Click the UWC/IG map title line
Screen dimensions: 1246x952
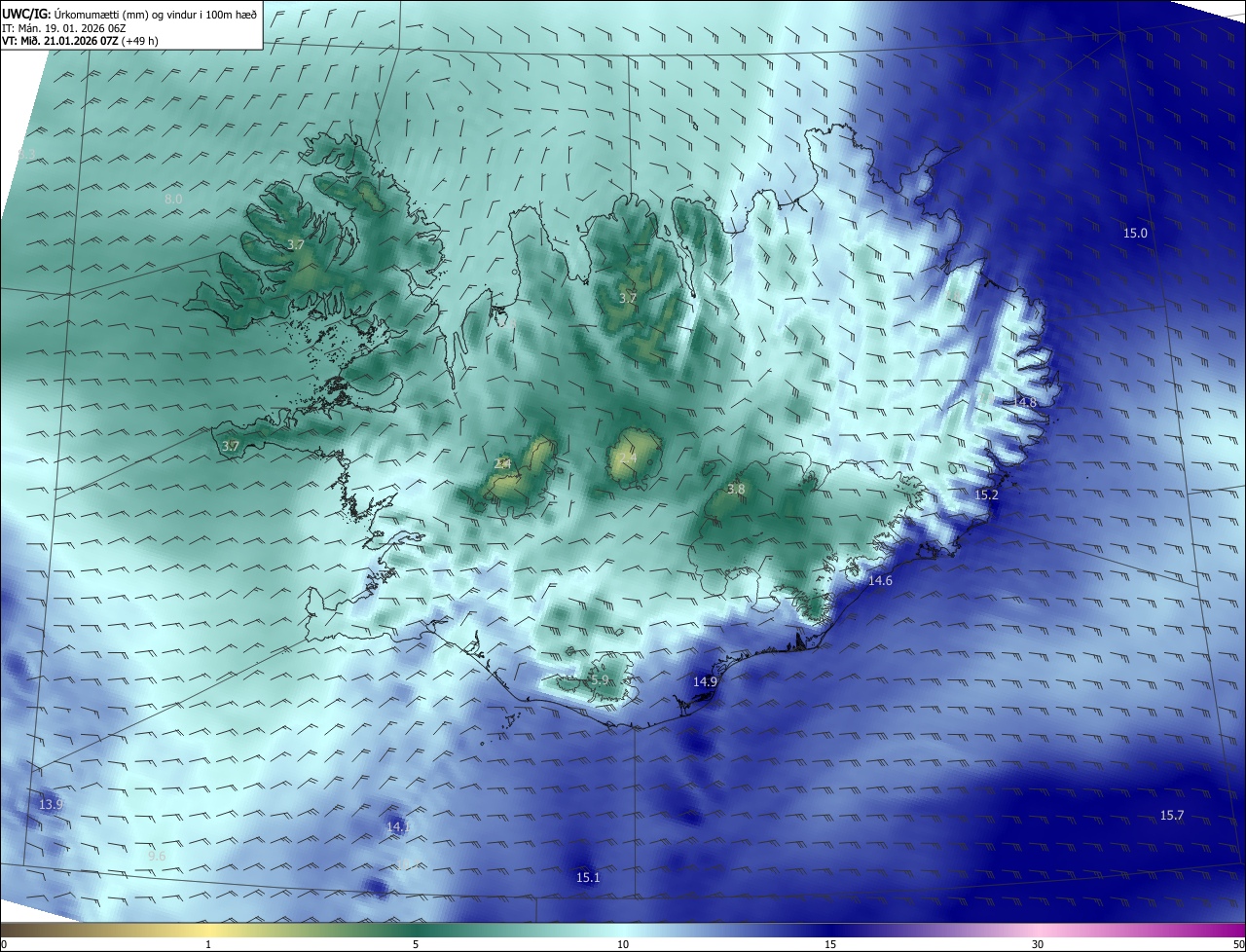click(129, 14)
